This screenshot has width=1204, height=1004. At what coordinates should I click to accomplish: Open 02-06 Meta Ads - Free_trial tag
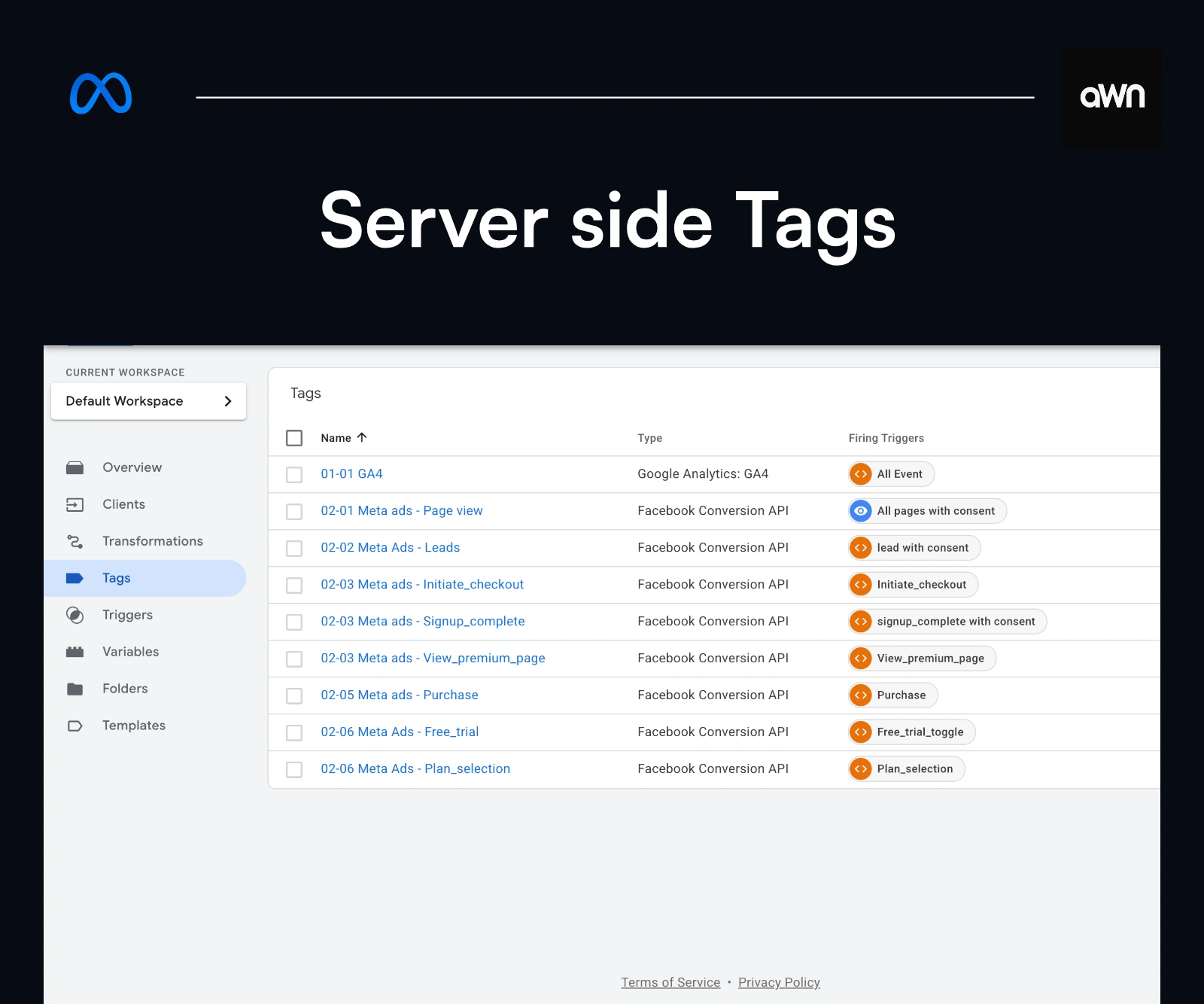(400, 732)
